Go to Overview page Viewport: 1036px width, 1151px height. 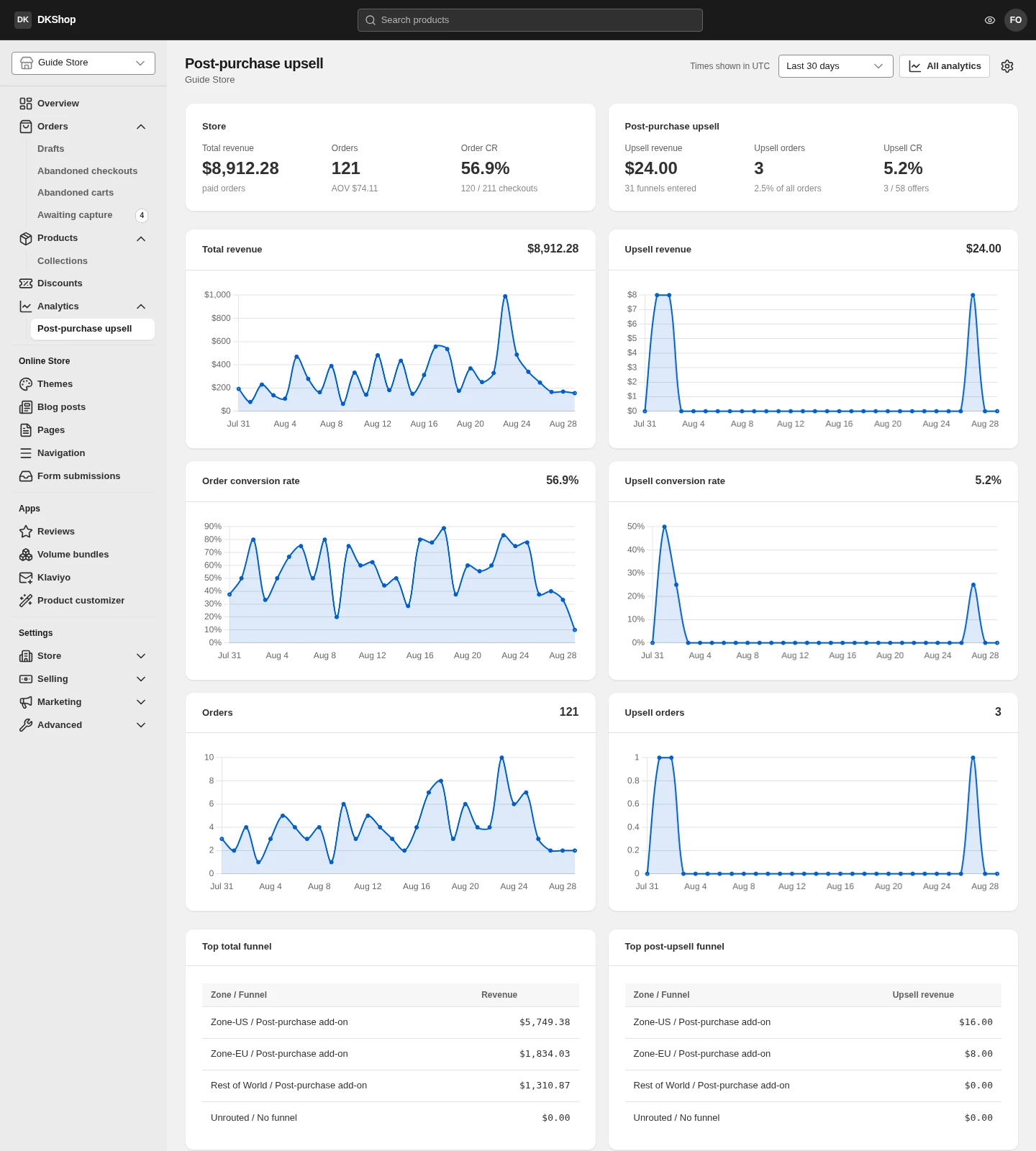[58, 104]
